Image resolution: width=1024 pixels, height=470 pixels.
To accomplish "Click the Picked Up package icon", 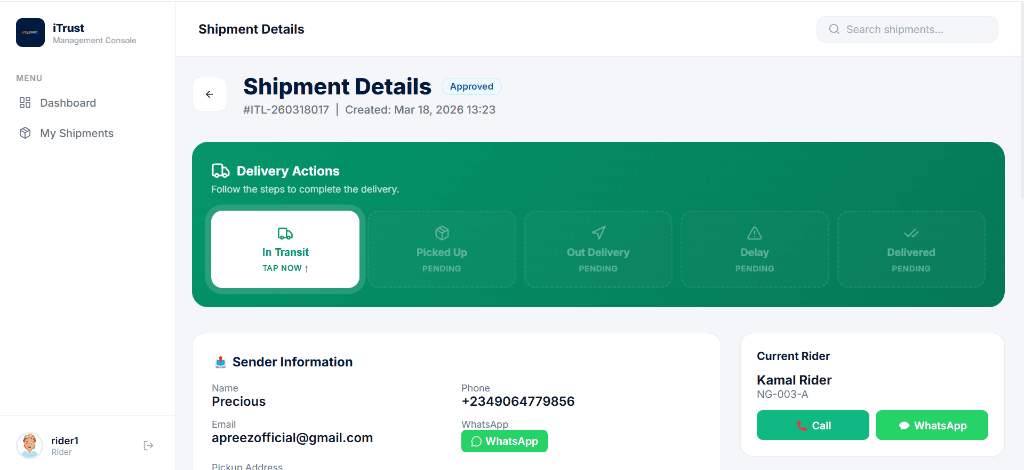I will 442,233.
